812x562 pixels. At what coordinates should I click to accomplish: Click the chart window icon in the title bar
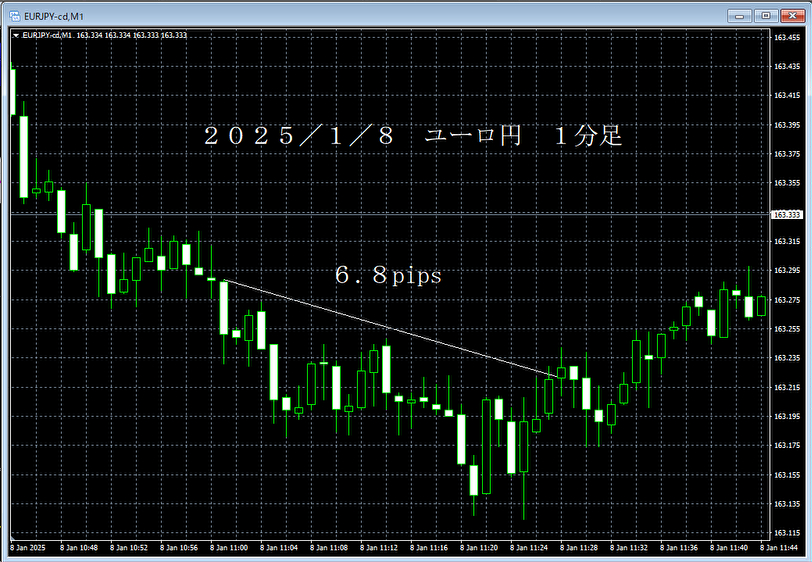(x=15, y=16)
